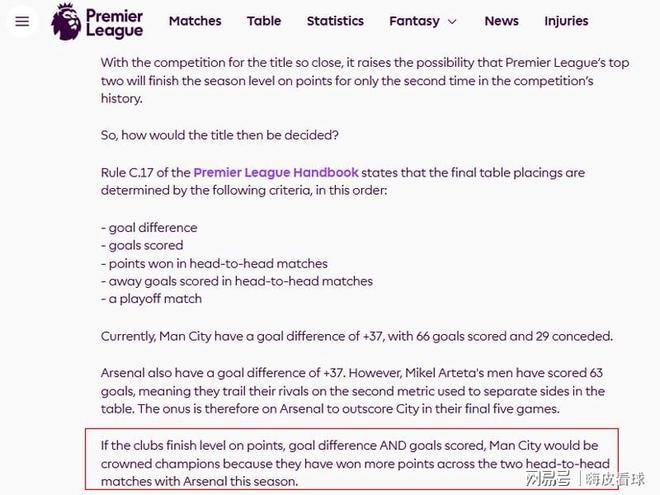
Task: Click the 'points won in head-to-head matches' bullet
Action: 214,263
